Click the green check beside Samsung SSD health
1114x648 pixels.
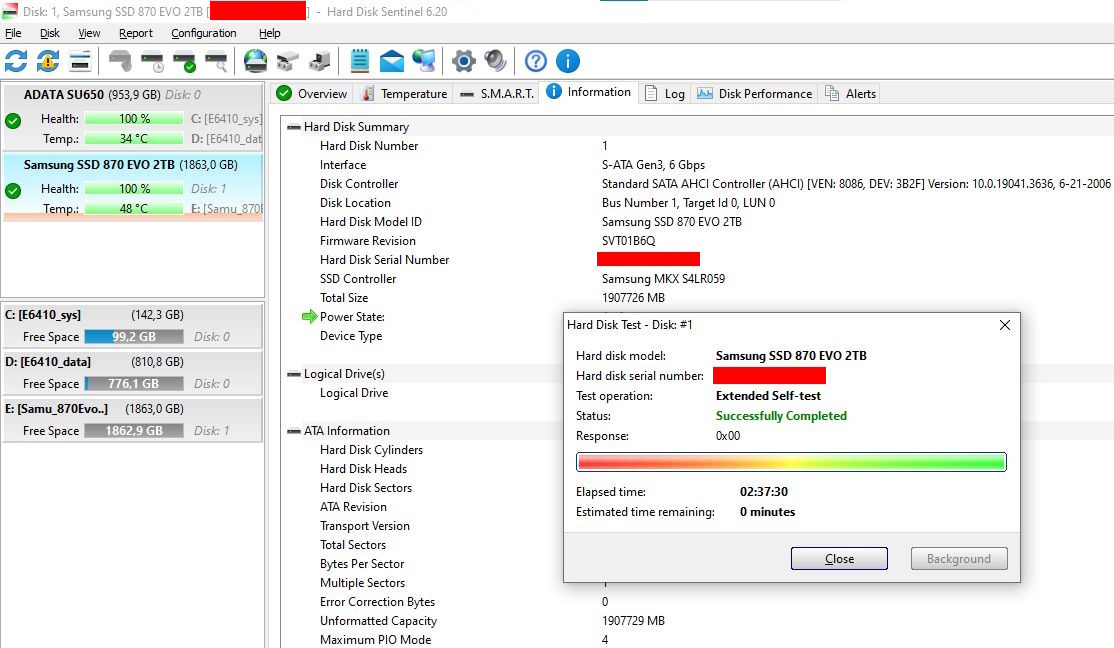click(13, 190)
